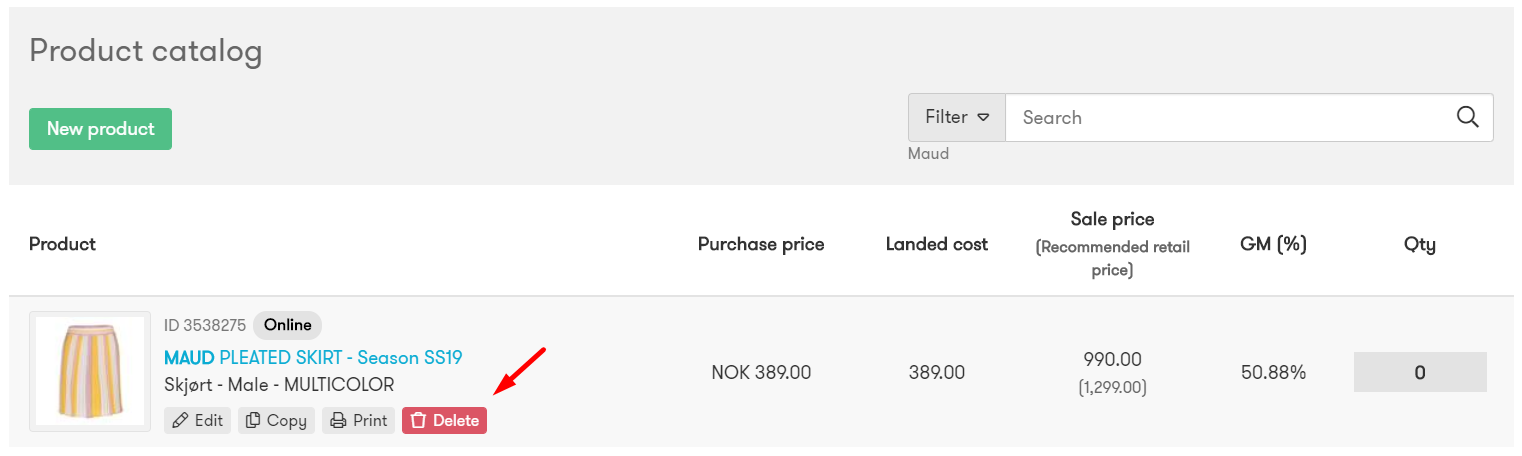Sort by Qty column header
The width and height of the screenshot is (1522, 456).
pyautogui.click(x=1420, y=244)
